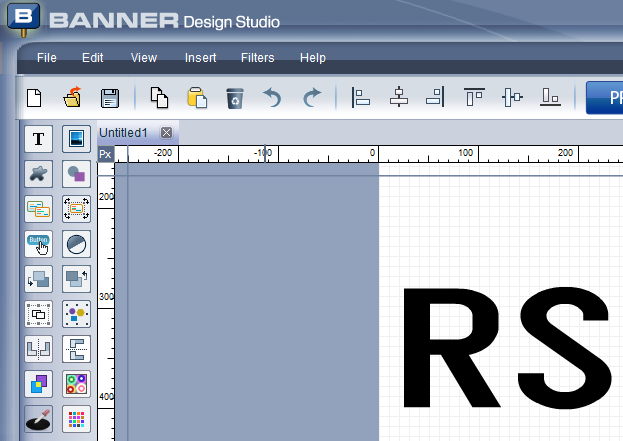Bring object forward in layer order

point(76,279)
